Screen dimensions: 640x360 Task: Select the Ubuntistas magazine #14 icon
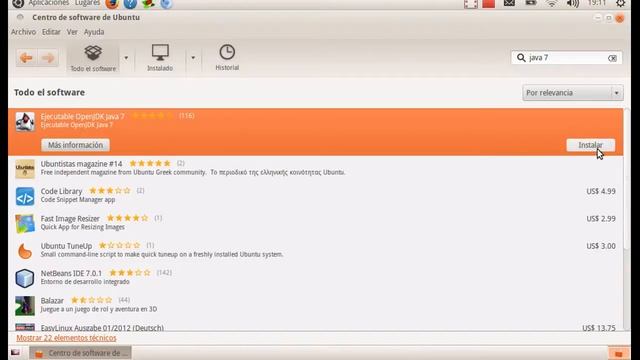pyautogui.click(x=25, y=169)
